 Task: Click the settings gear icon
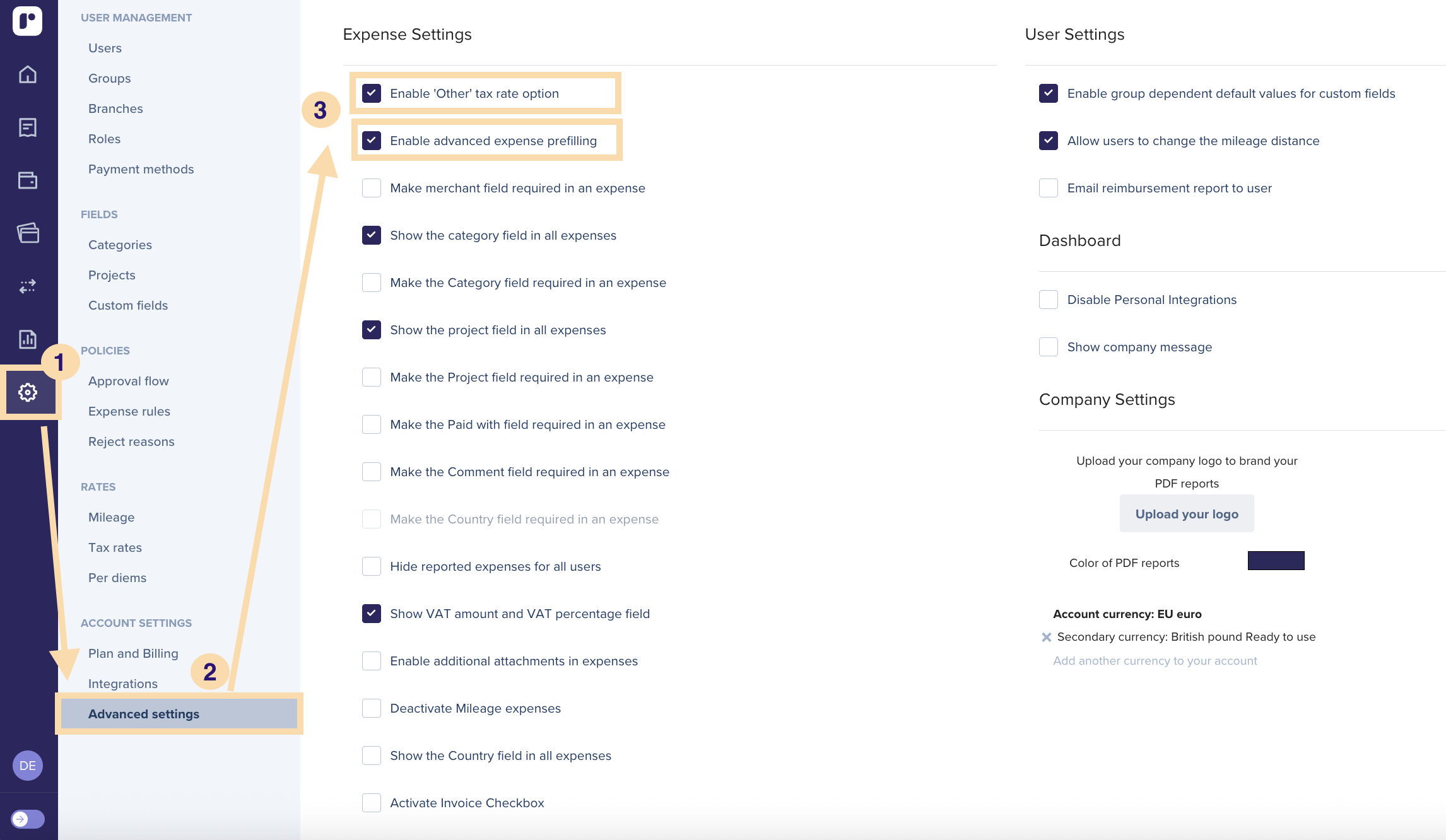[x=28, y=392]
